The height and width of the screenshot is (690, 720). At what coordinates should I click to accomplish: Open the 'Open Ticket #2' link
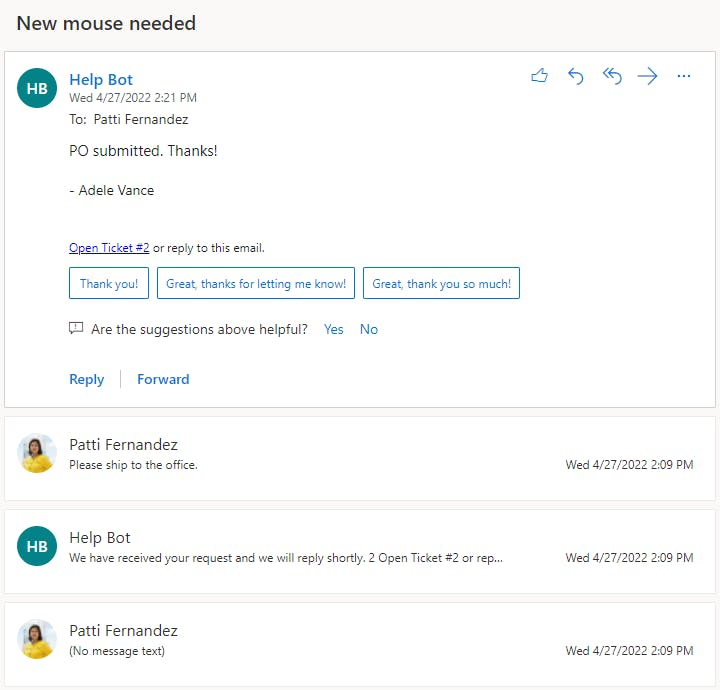109,248
